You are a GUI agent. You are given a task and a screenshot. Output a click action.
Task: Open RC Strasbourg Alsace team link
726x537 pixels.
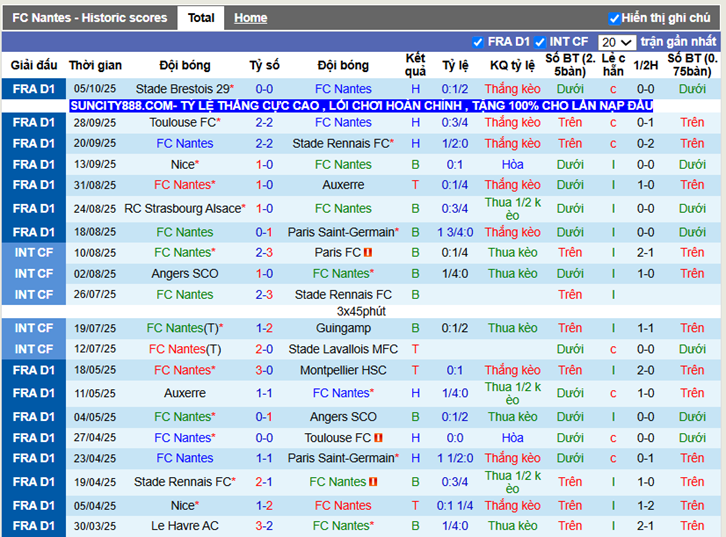point(183,208)
